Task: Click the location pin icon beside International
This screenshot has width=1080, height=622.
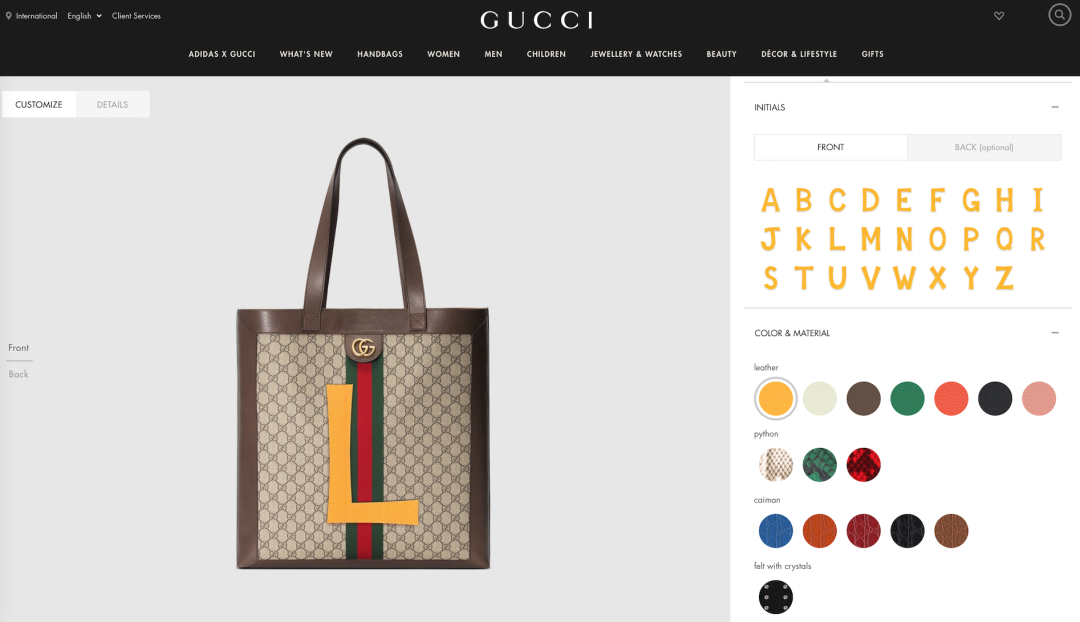Action: (9, 16)
